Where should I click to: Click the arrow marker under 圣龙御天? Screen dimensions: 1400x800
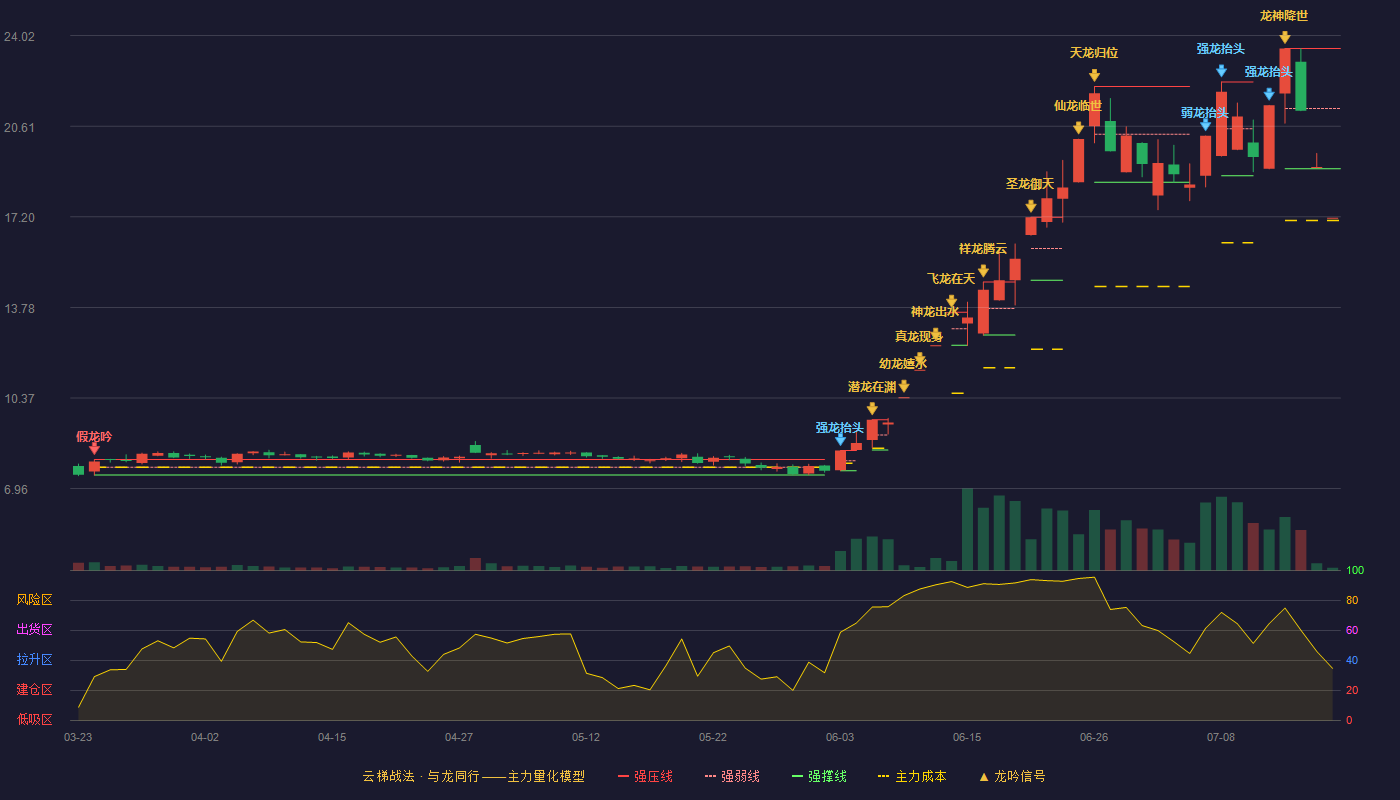click(x=1031, y=206)
